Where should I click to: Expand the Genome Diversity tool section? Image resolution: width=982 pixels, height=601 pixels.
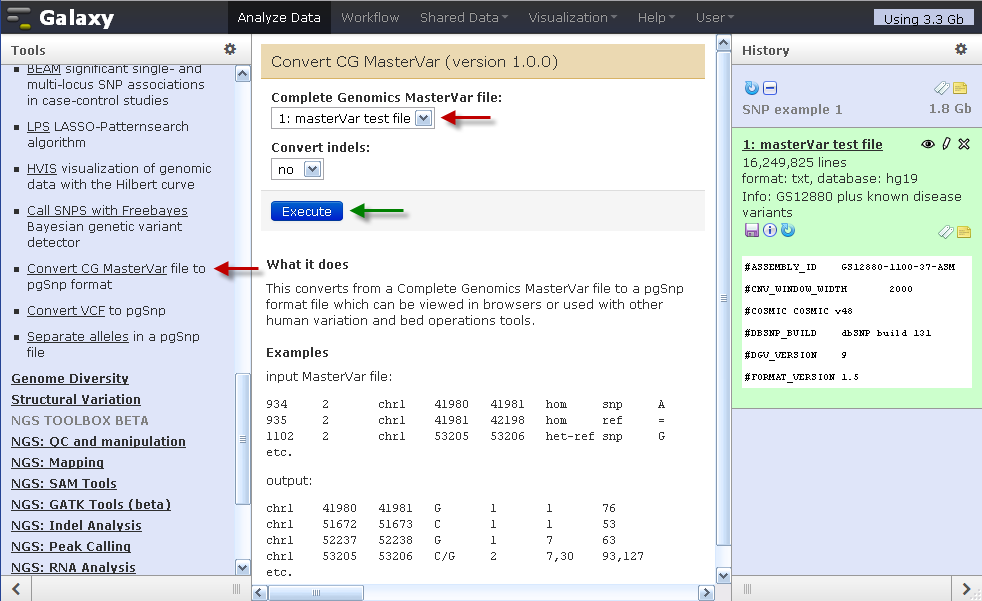(70, 378)
